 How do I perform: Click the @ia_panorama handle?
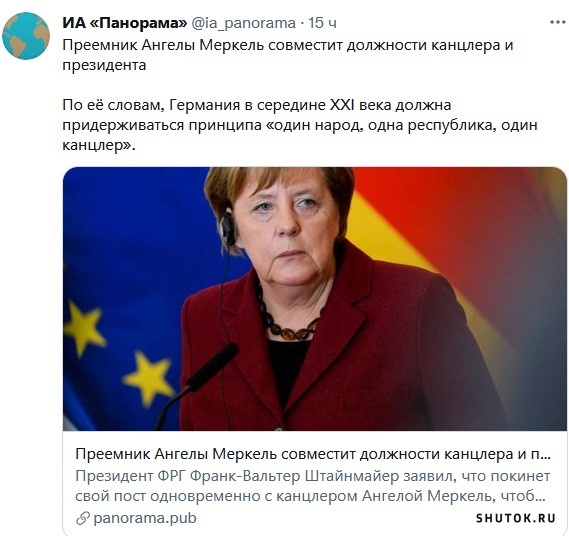(x=243, y=23)
